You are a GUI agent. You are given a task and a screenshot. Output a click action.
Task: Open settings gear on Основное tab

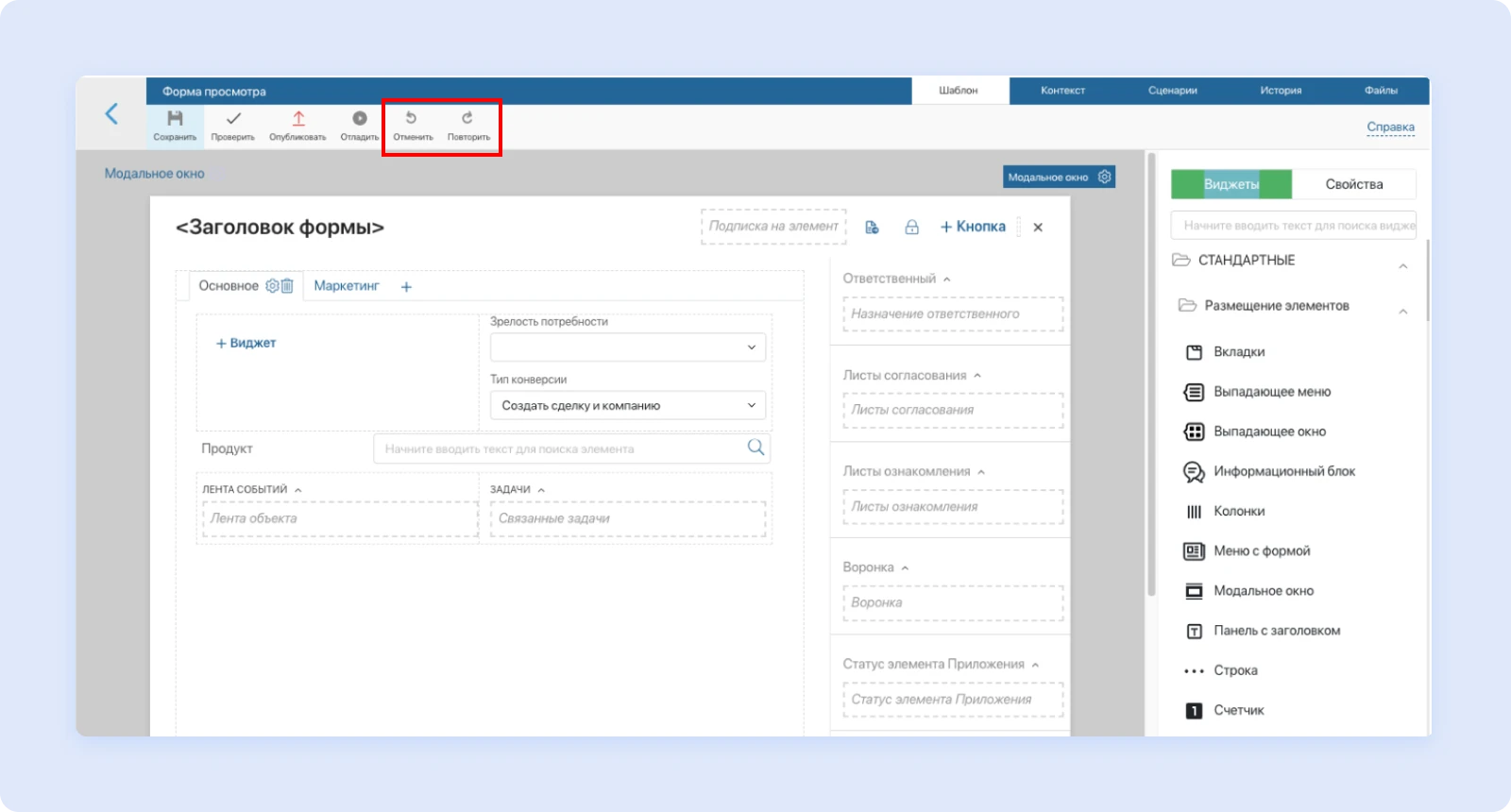[272, 286]
